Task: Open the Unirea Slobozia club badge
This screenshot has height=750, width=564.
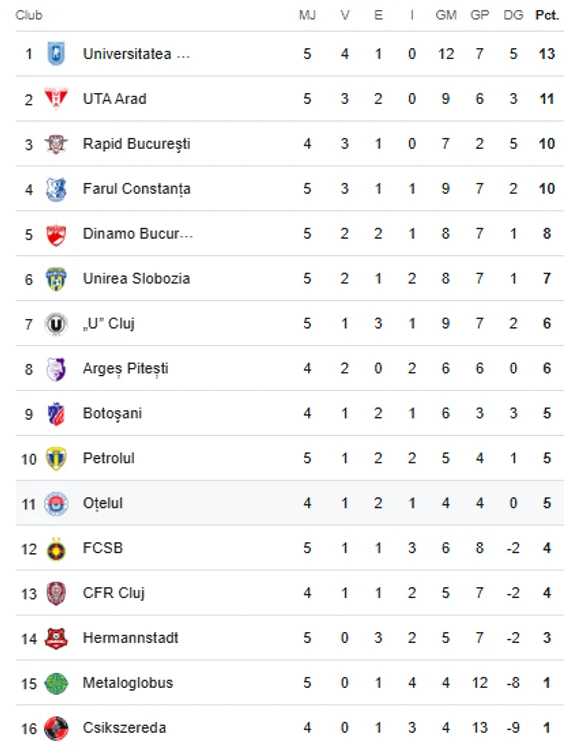Action: [56, 279]
